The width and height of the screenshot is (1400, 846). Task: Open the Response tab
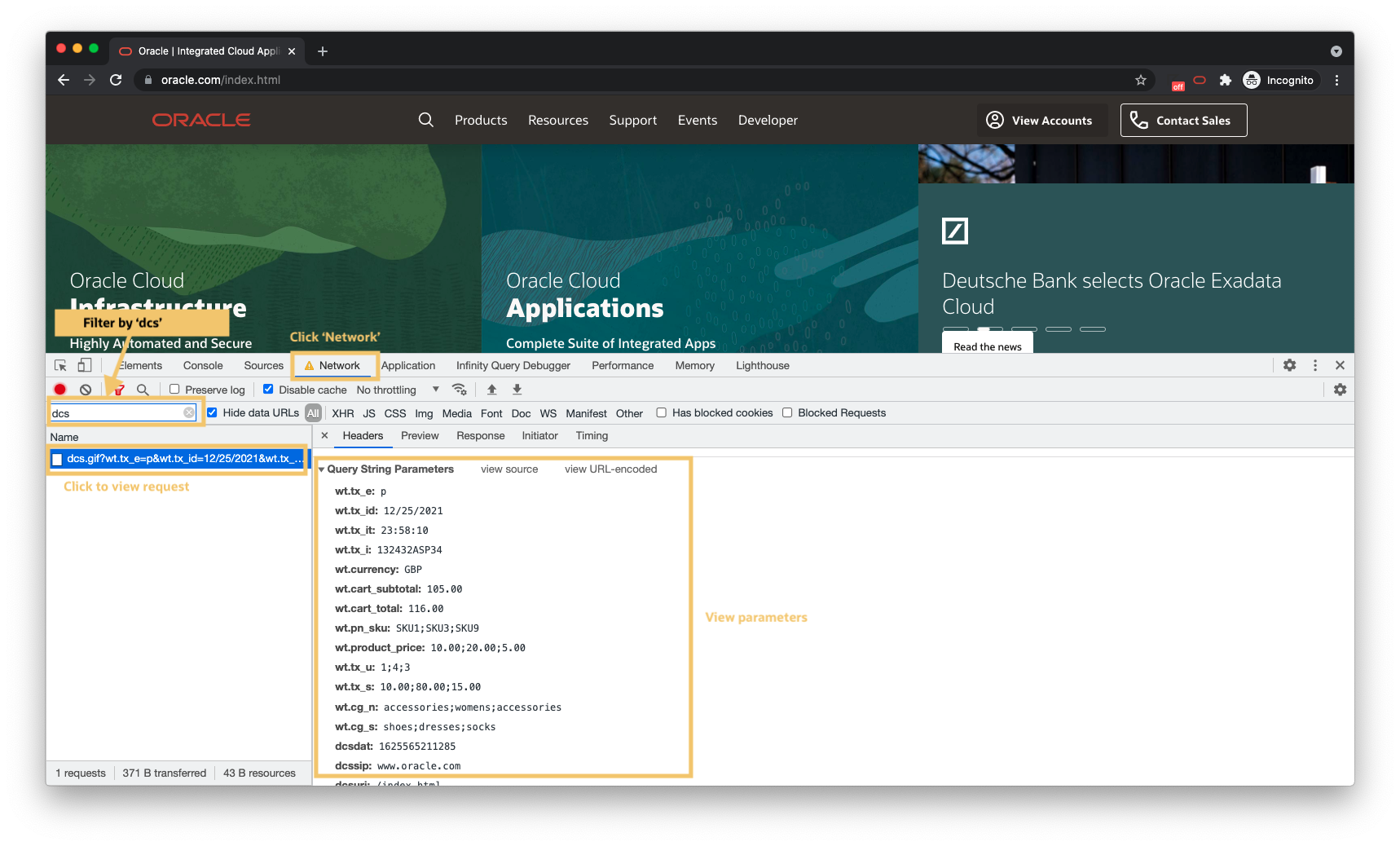coord(480,436)
